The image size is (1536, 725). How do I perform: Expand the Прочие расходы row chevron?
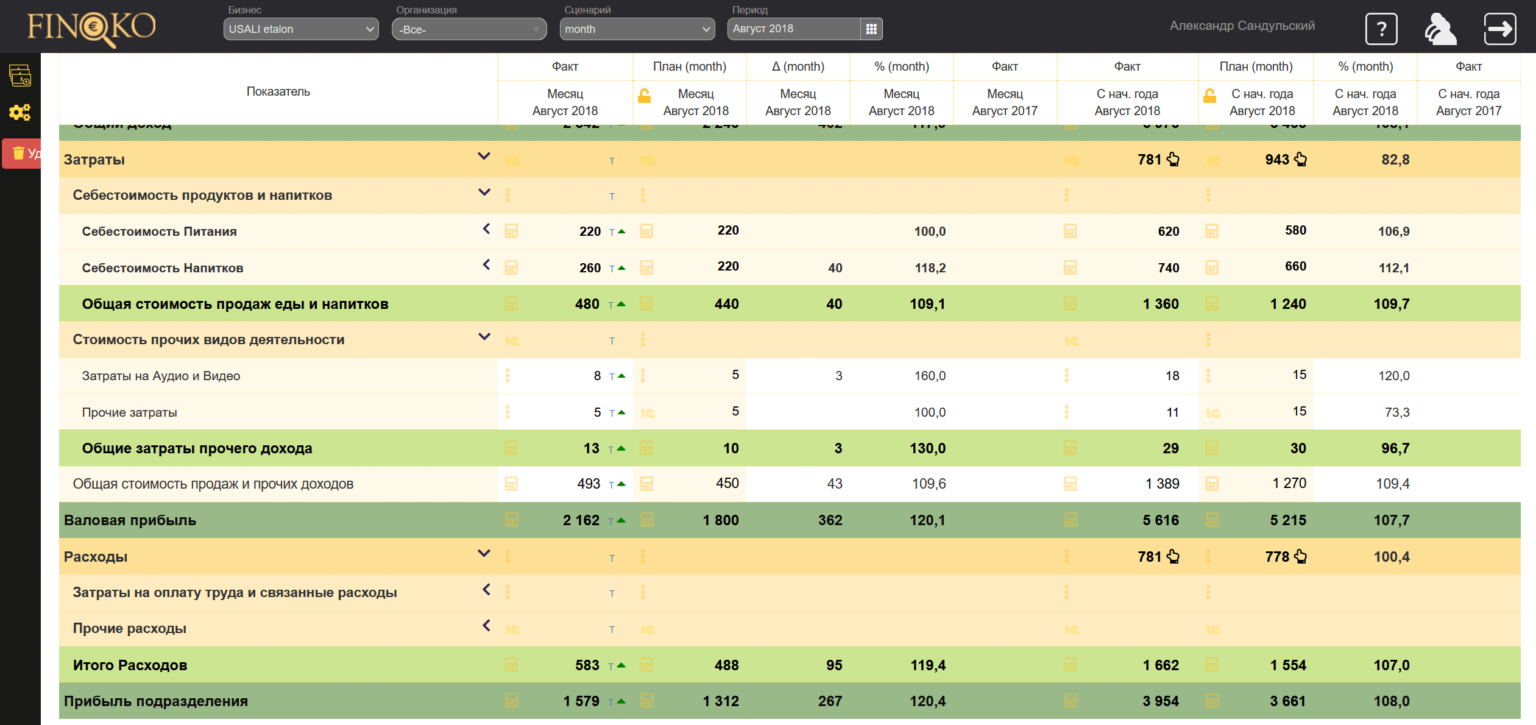click(x=486, y=626)
